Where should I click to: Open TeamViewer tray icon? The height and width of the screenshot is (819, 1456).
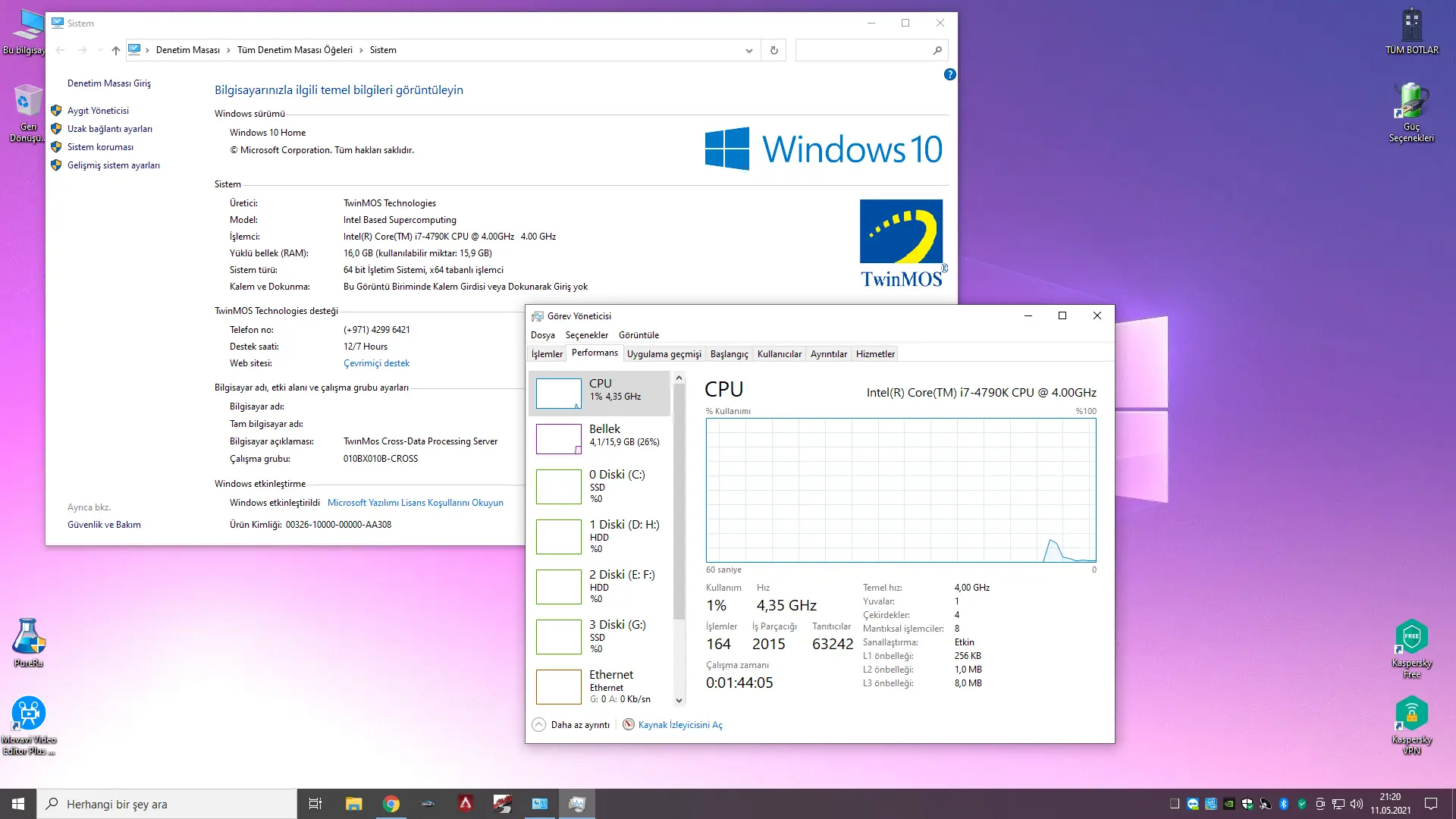click(1193, 804)
